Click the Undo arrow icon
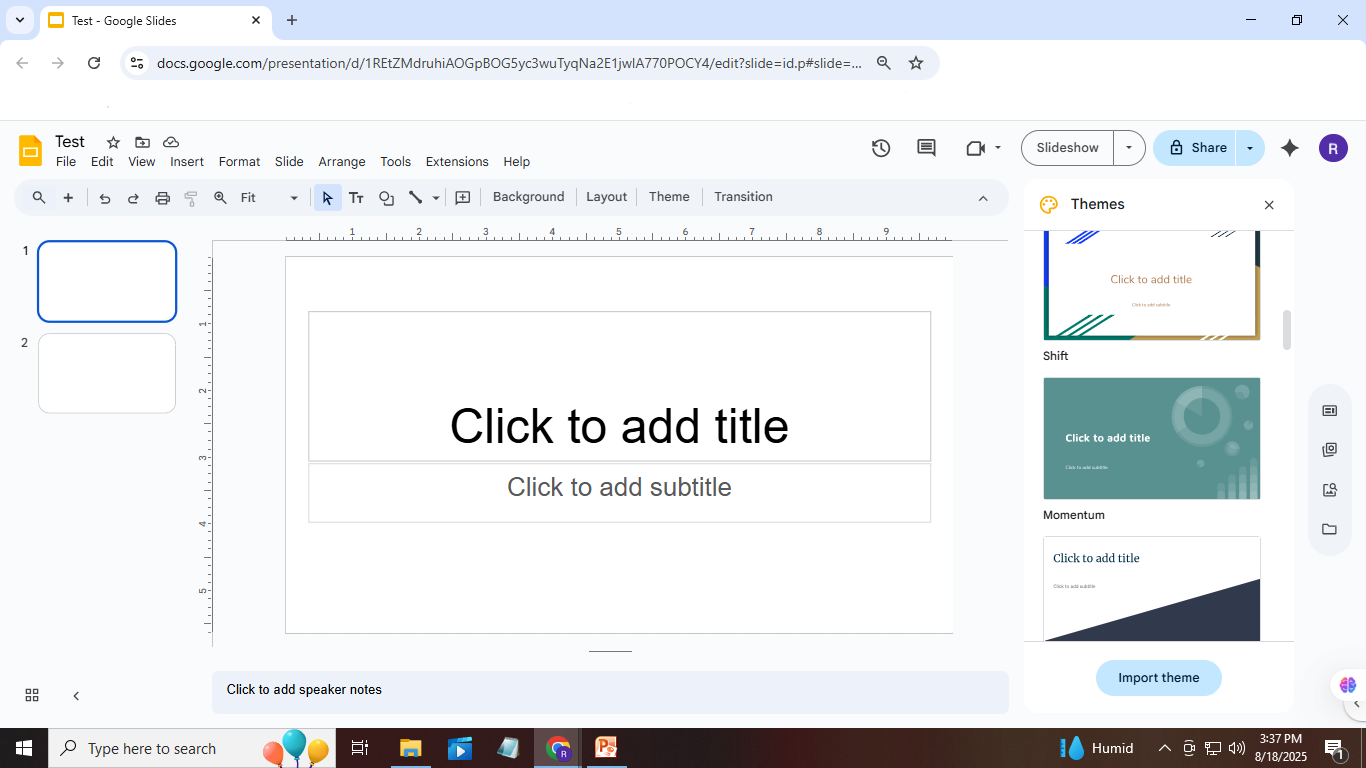 (104, 198)
